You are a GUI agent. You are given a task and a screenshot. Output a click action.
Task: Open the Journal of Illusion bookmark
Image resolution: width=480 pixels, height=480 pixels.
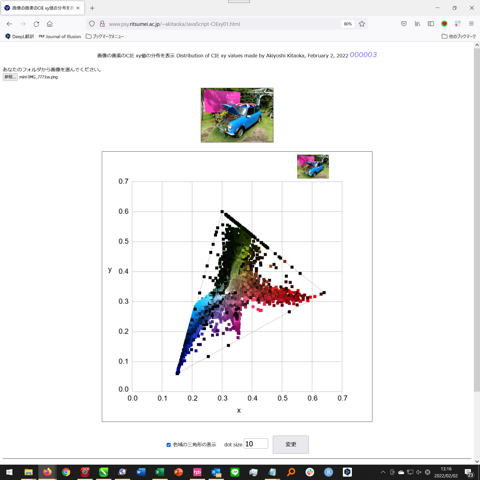(60, 36)
